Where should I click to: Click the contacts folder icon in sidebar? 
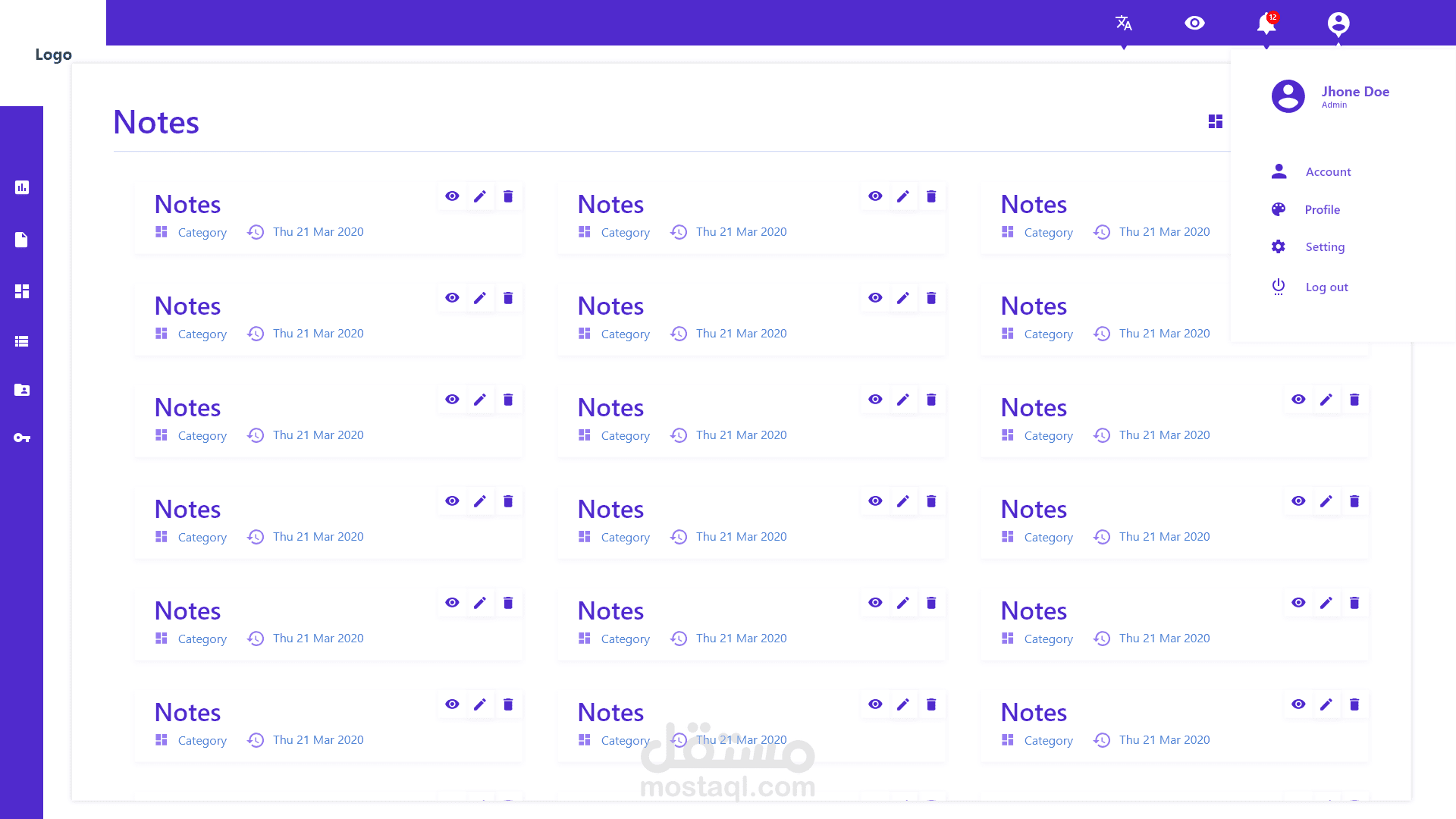pyautogui.click(x=22, y=390)
